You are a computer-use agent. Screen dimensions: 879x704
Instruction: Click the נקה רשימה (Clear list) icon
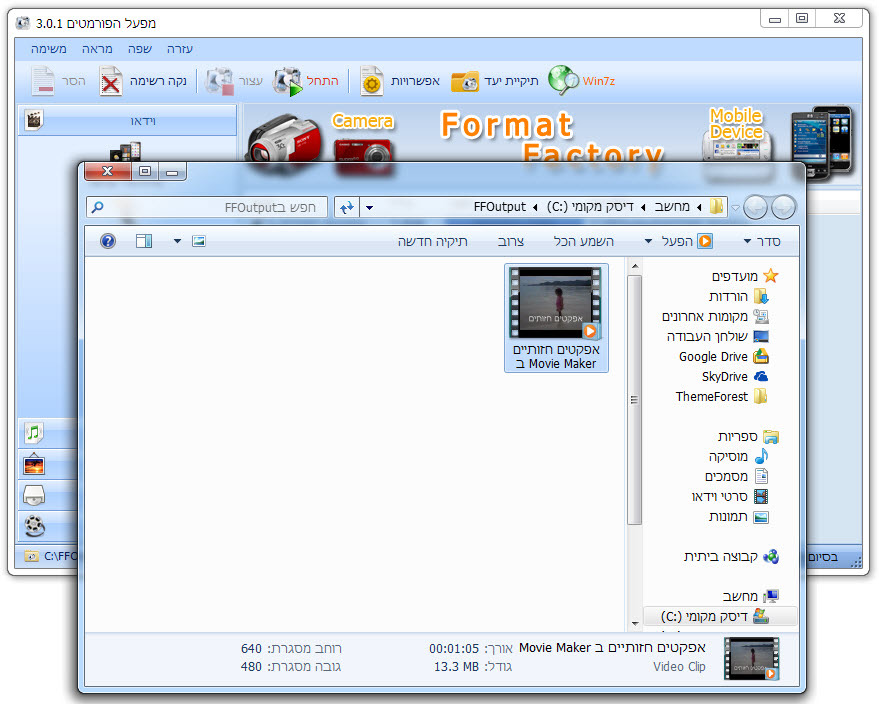(x=110, y=81)
